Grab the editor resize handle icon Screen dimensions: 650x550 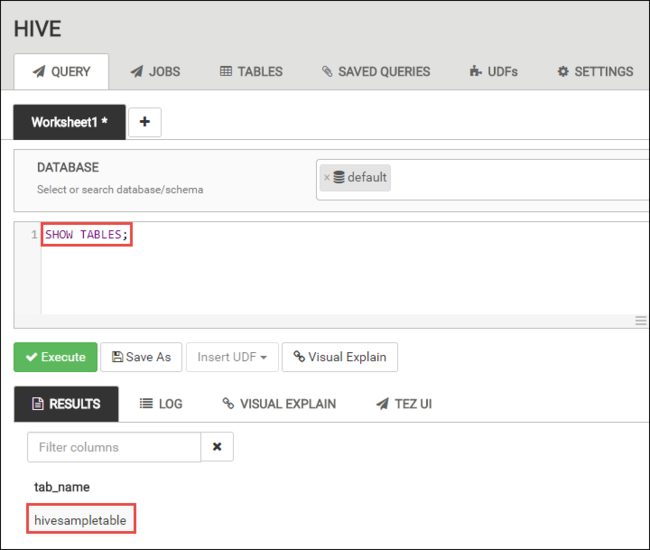click(x=641, y=320)
